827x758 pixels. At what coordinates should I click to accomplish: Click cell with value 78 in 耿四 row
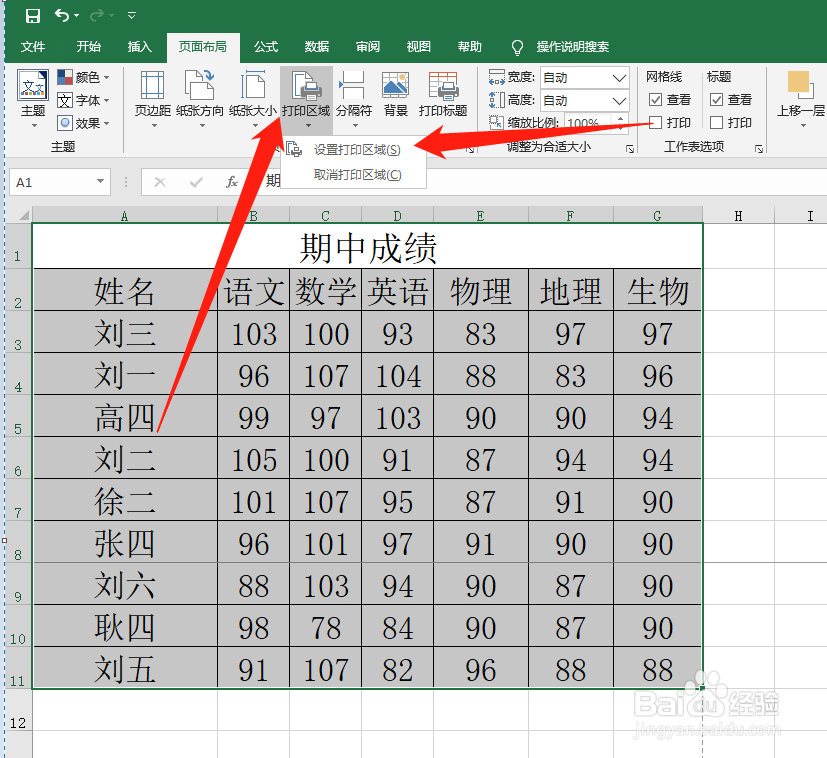325,627
